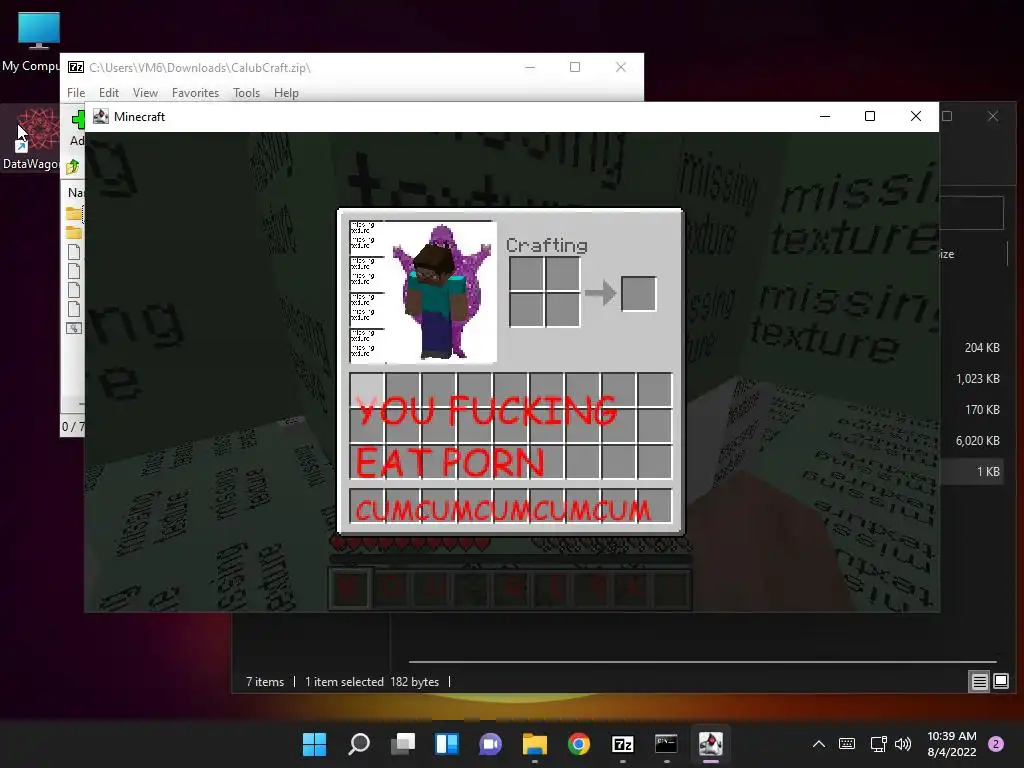Minimize the 7-Zip window

click(530, 67)
